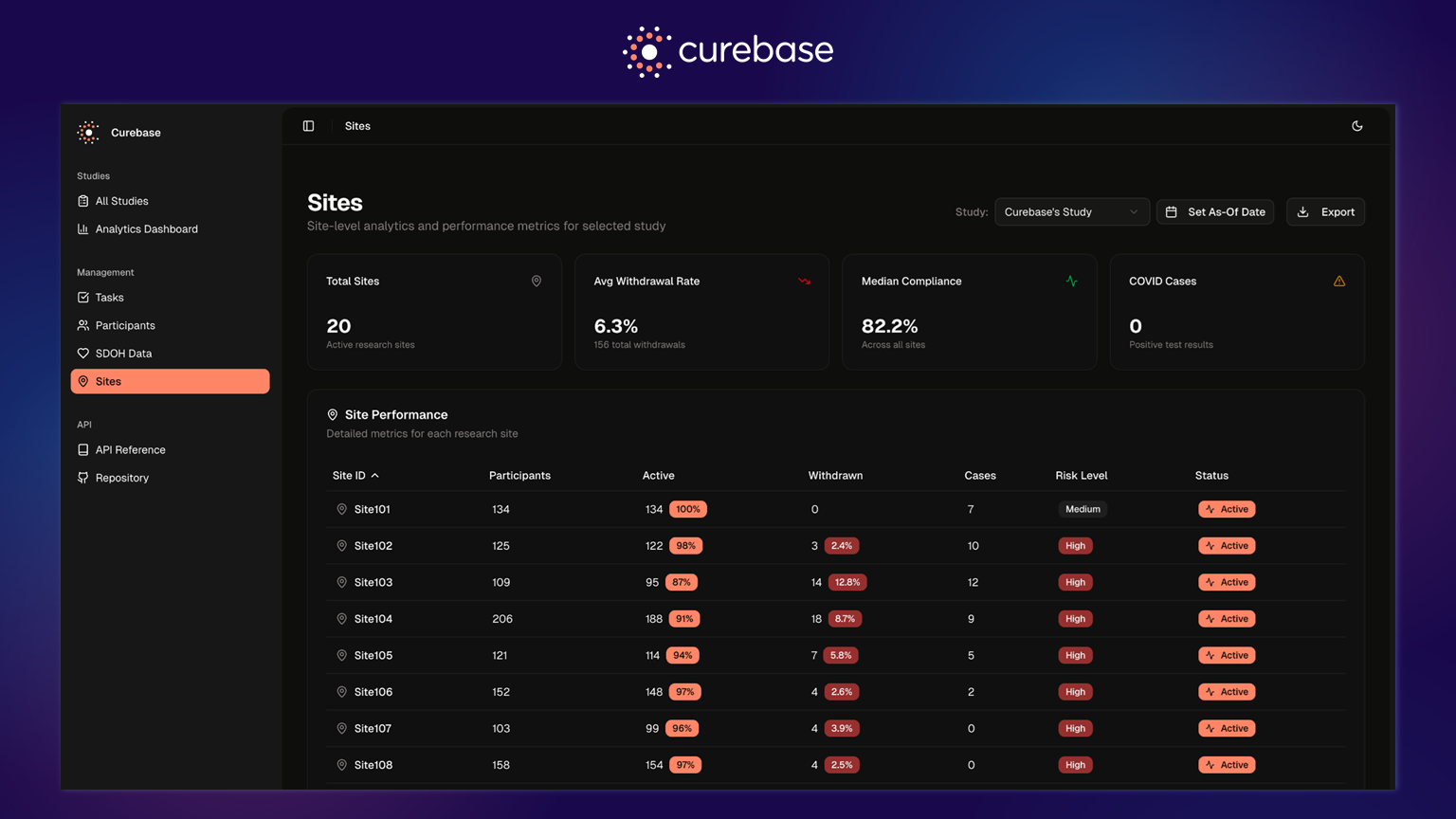This screenshot has width=1456, height=819.
Task: Click the COVID Cases warning triangle icon
Action: (x=1338, y=282)
